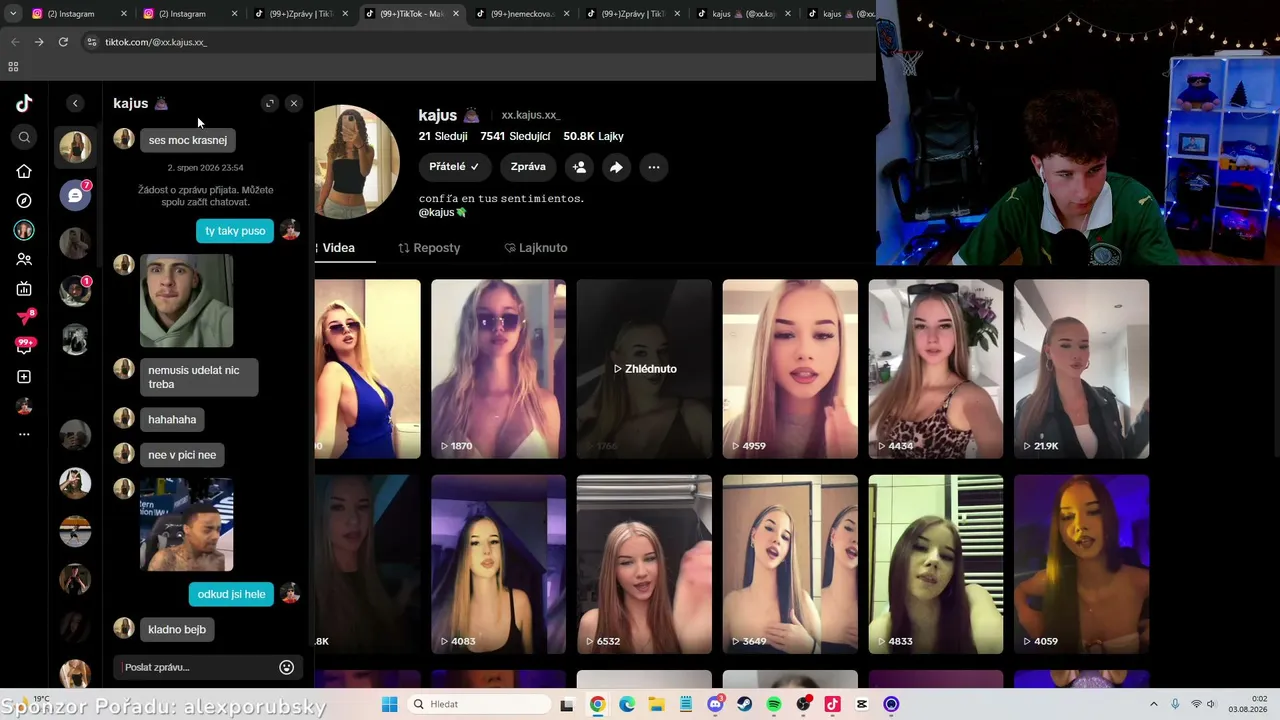Go forward in the browser
Viewport: 1280px width, 720px height.
click(39, 42)
